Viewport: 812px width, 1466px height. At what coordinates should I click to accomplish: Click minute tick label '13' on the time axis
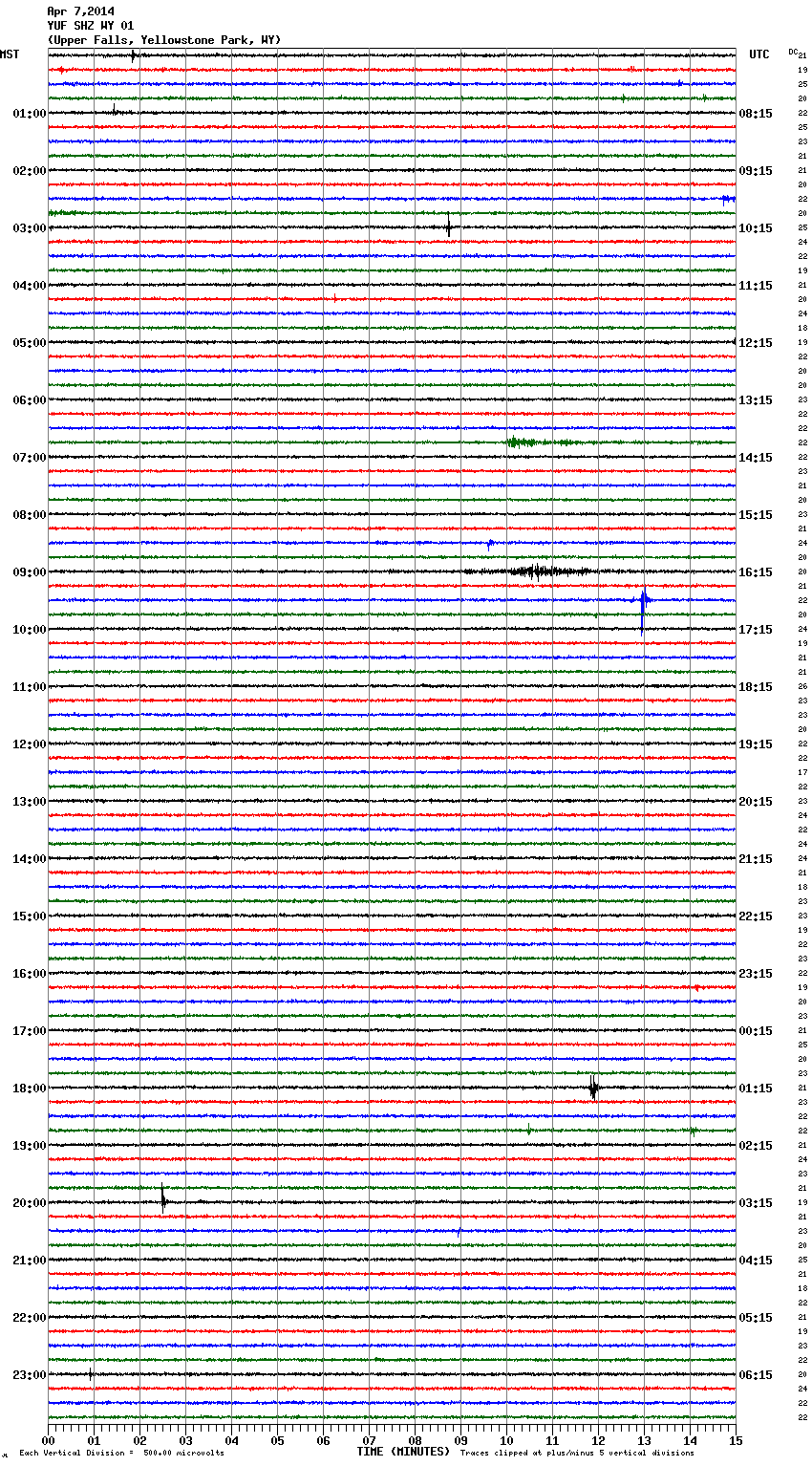(644, 1440)
